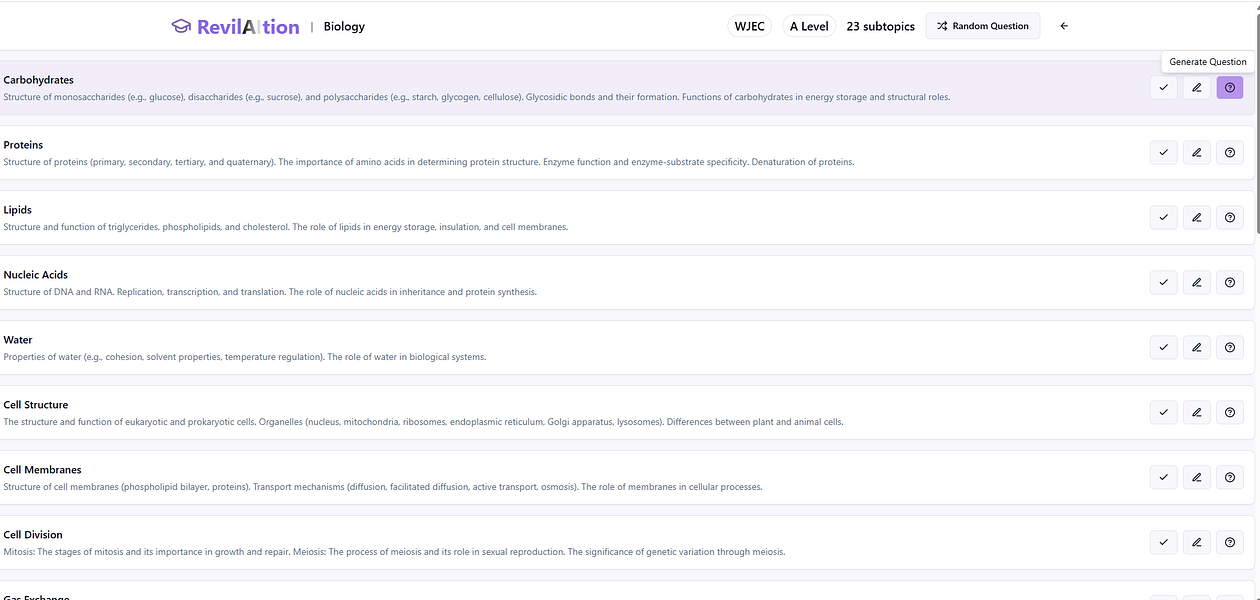Image resolution: width=1260 pixels, height=600 pixels.
Task: Generate a question for Cell Structure
Action: 1230,413
